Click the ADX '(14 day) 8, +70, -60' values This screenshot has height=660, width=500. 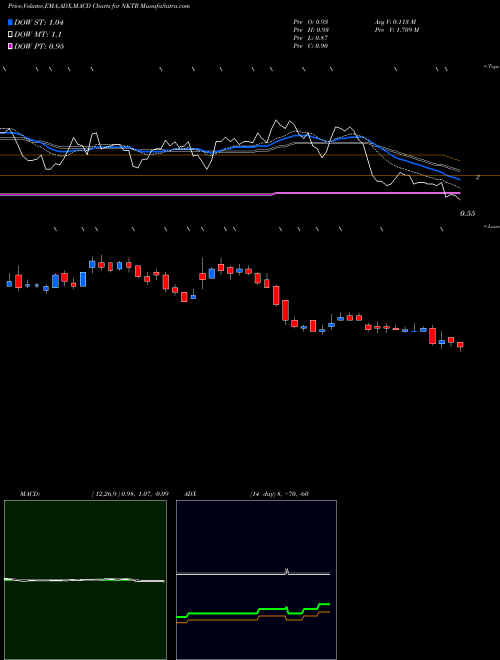[x=279, y=494]
